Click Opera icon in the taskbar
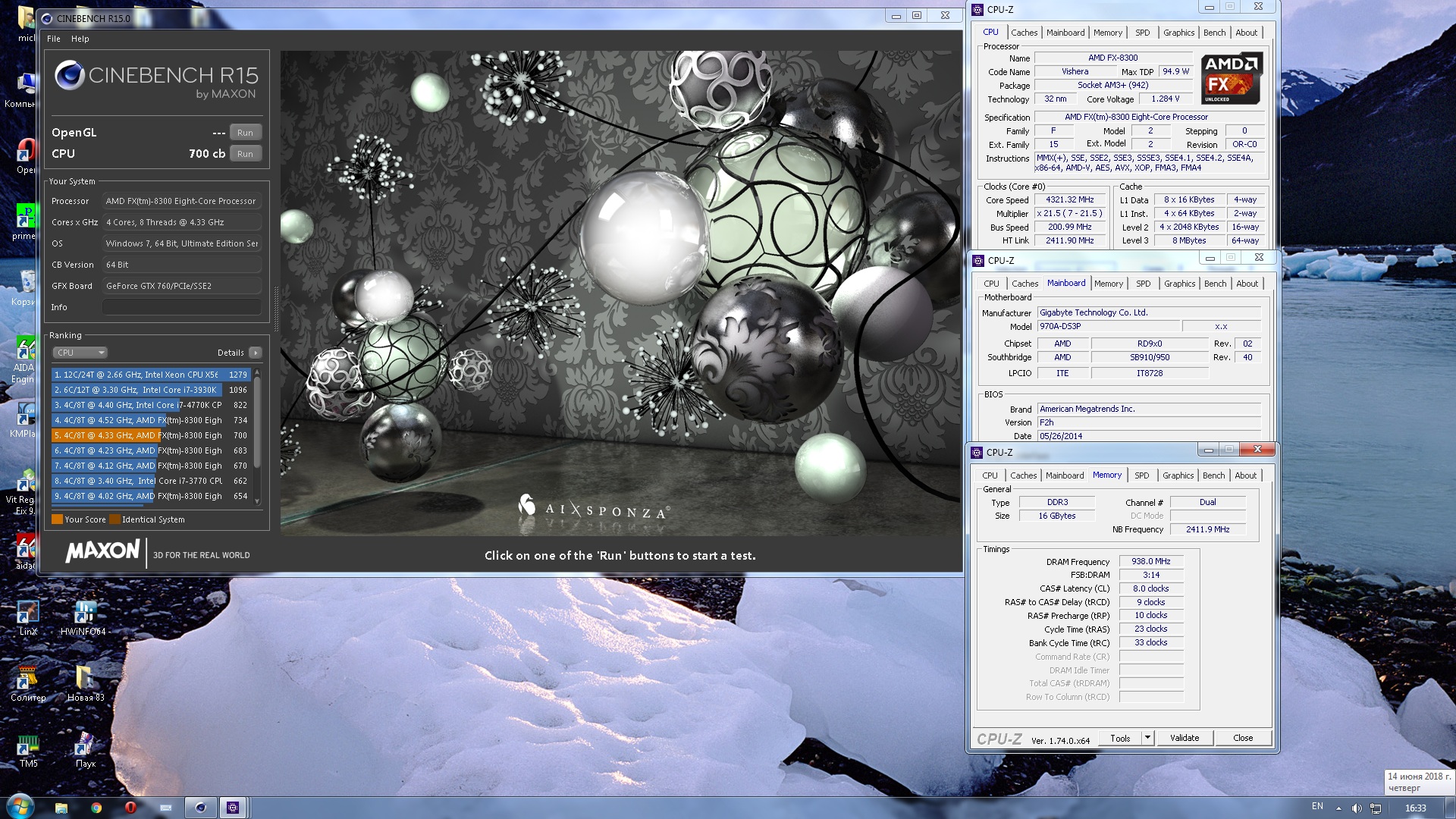This screenshot has height=819, width=1456. 130,808
